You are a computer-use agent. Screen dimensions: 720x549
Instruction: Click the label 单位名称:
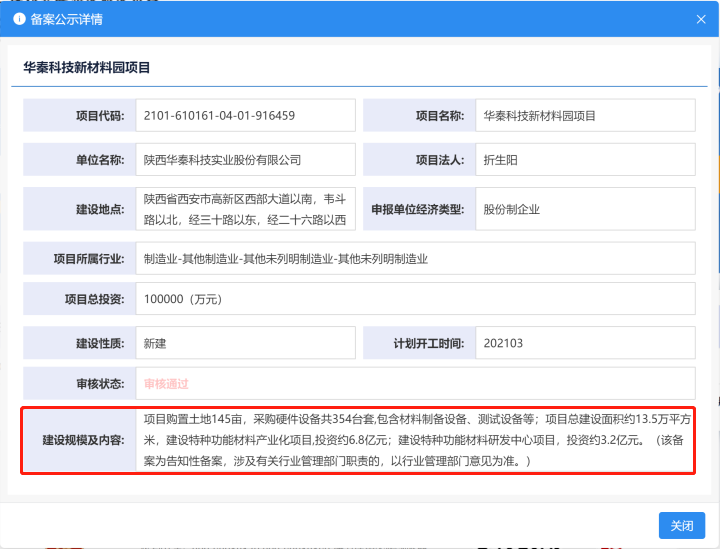(100, 160)
